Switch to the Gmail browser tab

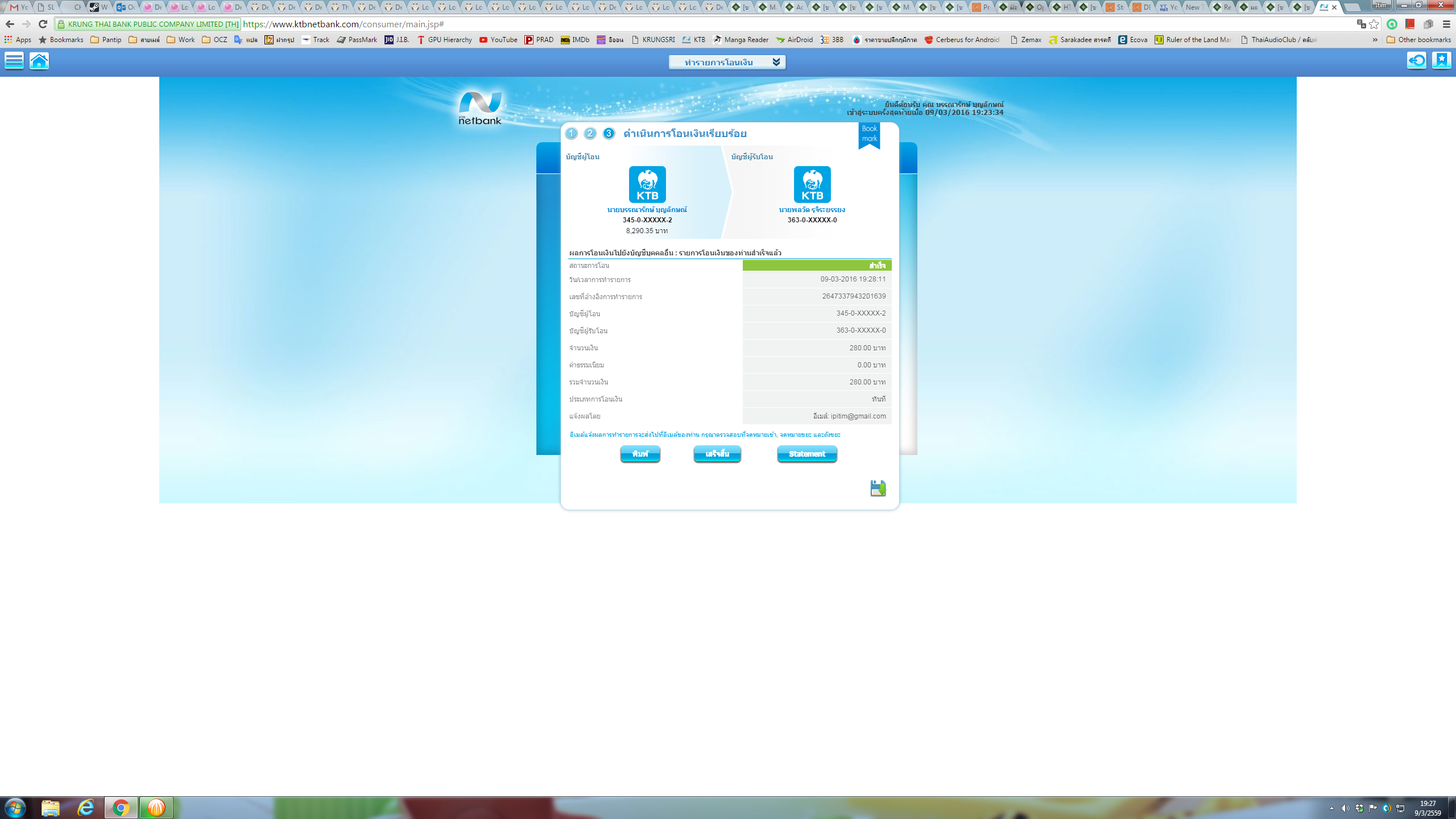click(x=19, y=7)
